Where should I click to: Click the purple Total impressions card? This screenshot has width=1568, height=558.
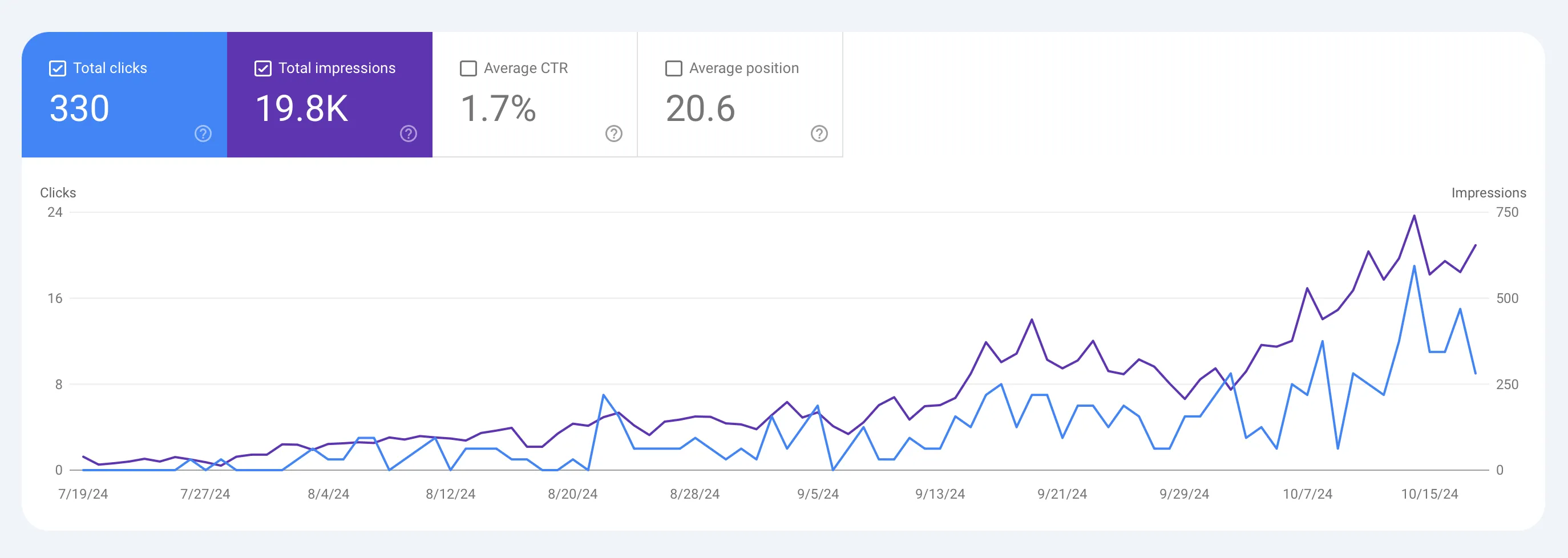[x=329, y=94]
